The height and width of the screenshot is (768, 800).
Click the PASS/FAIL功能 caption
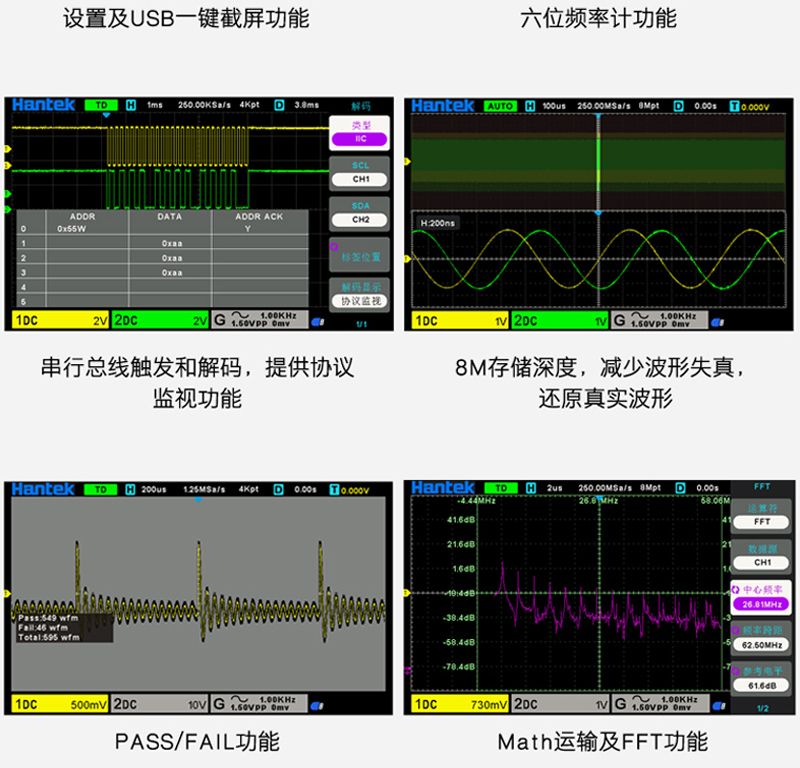(x=197, y=741)
